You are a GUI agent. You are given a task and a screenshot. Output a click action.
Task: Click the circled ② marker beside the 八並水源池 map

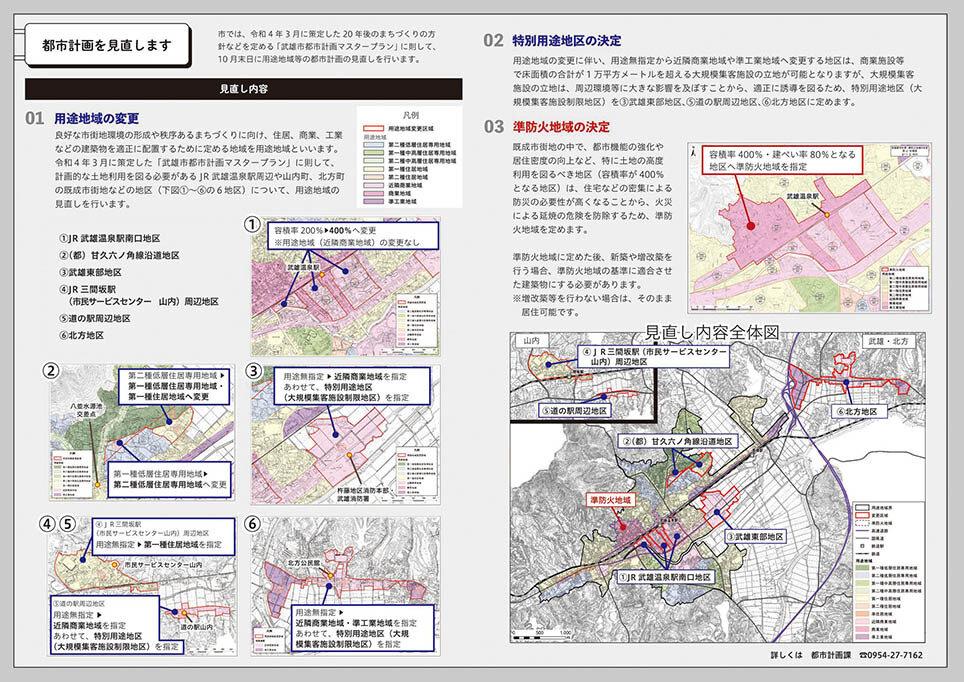pyautogui.click(x=50, y=371)
